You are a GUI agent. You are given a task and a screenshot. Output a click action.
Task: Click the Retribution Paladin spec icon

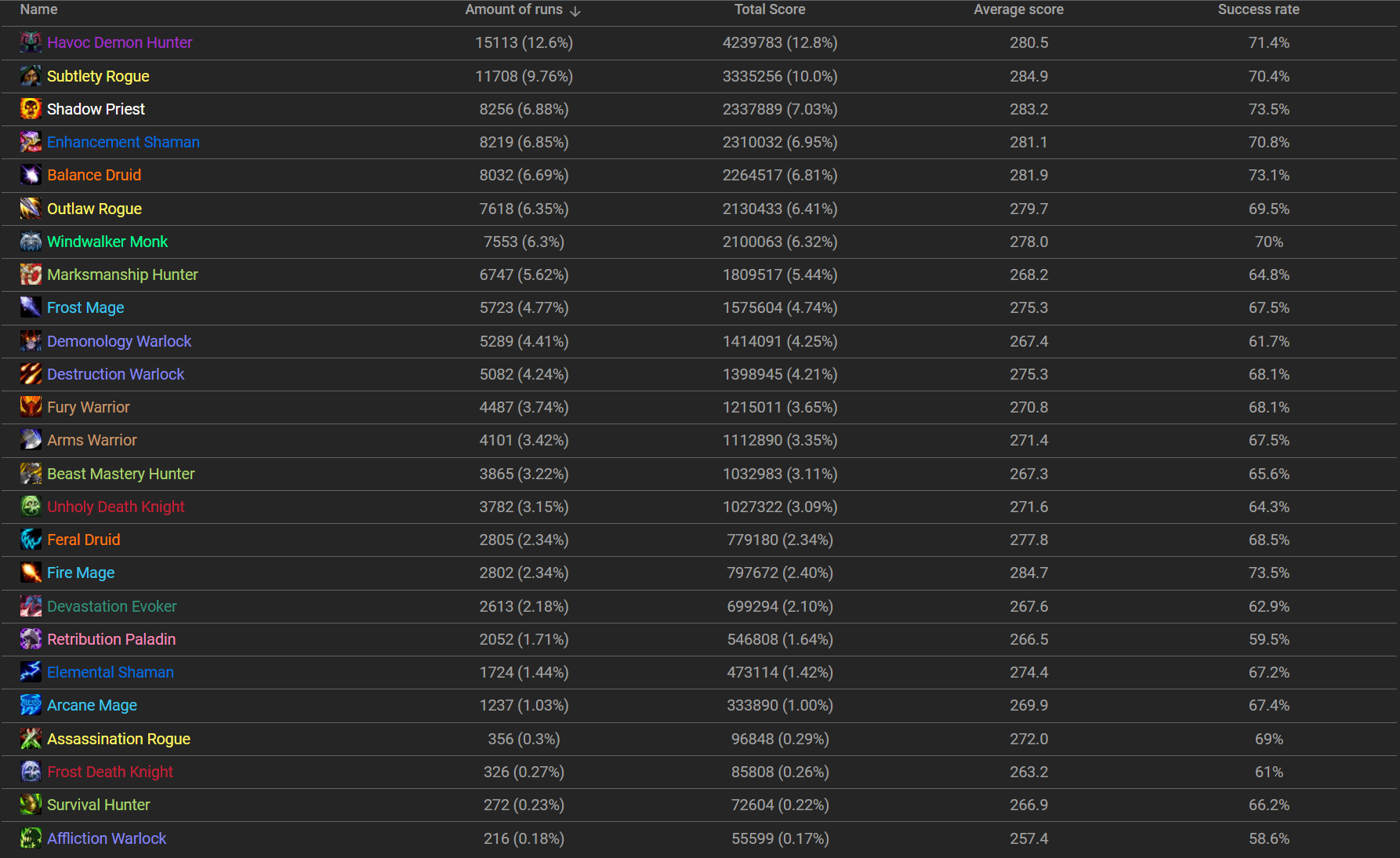[31, 639]
